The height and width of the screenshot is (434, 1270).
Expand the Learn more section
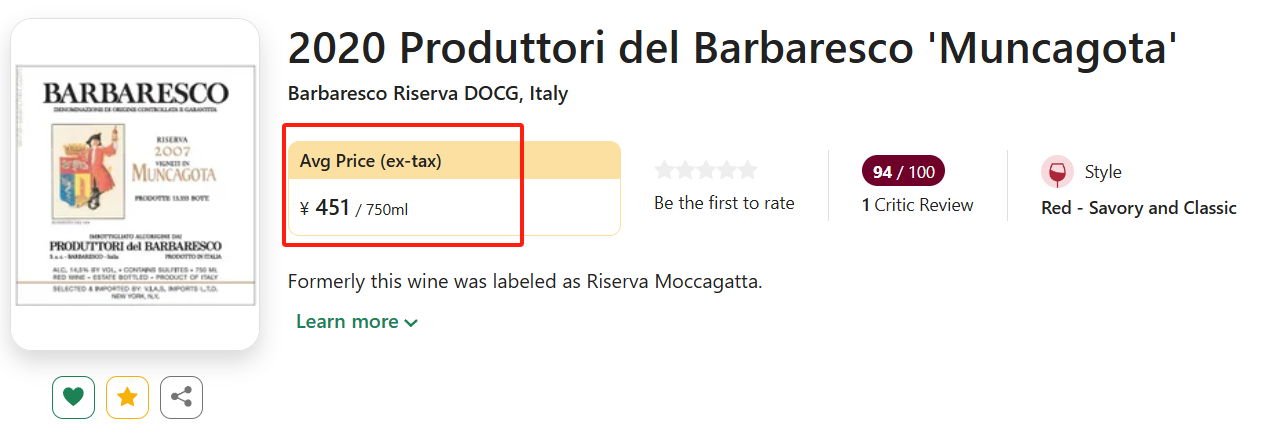(357, 322)
